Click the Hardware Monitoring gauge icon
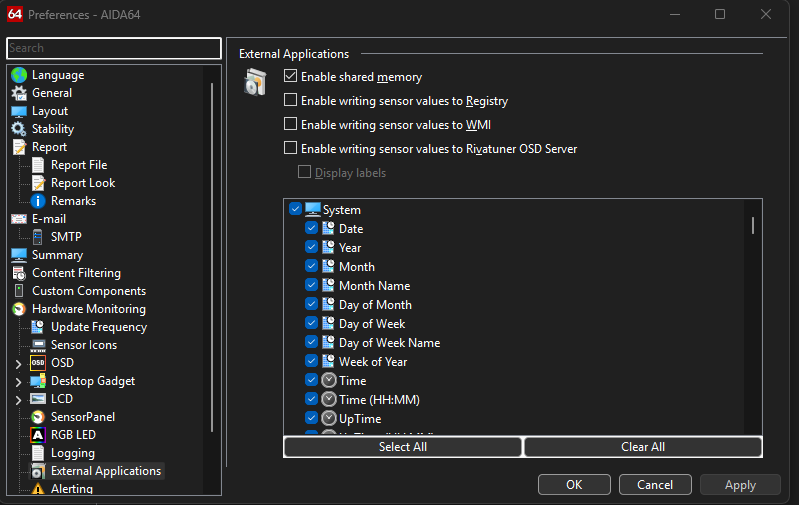 tap(19, 309)
